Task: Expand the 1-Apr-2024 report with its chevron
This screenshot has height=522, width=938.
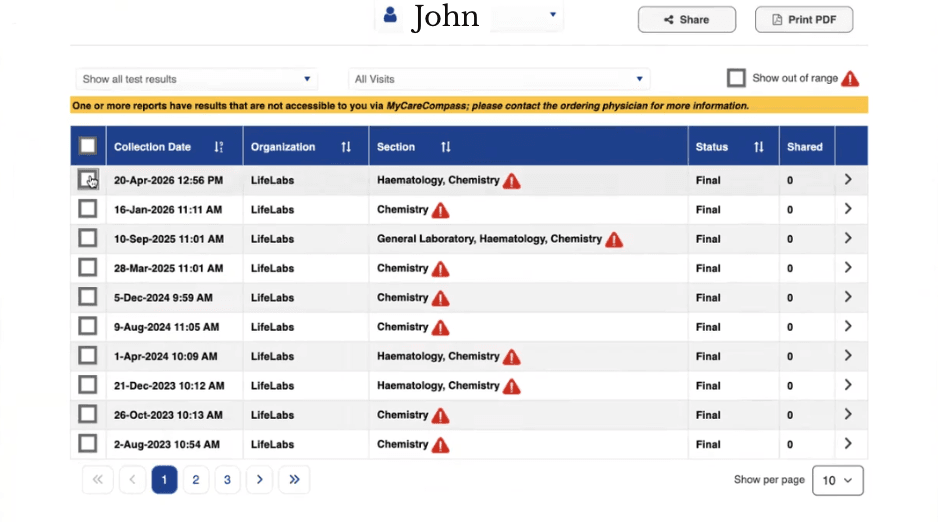Action: click(848, 355)
